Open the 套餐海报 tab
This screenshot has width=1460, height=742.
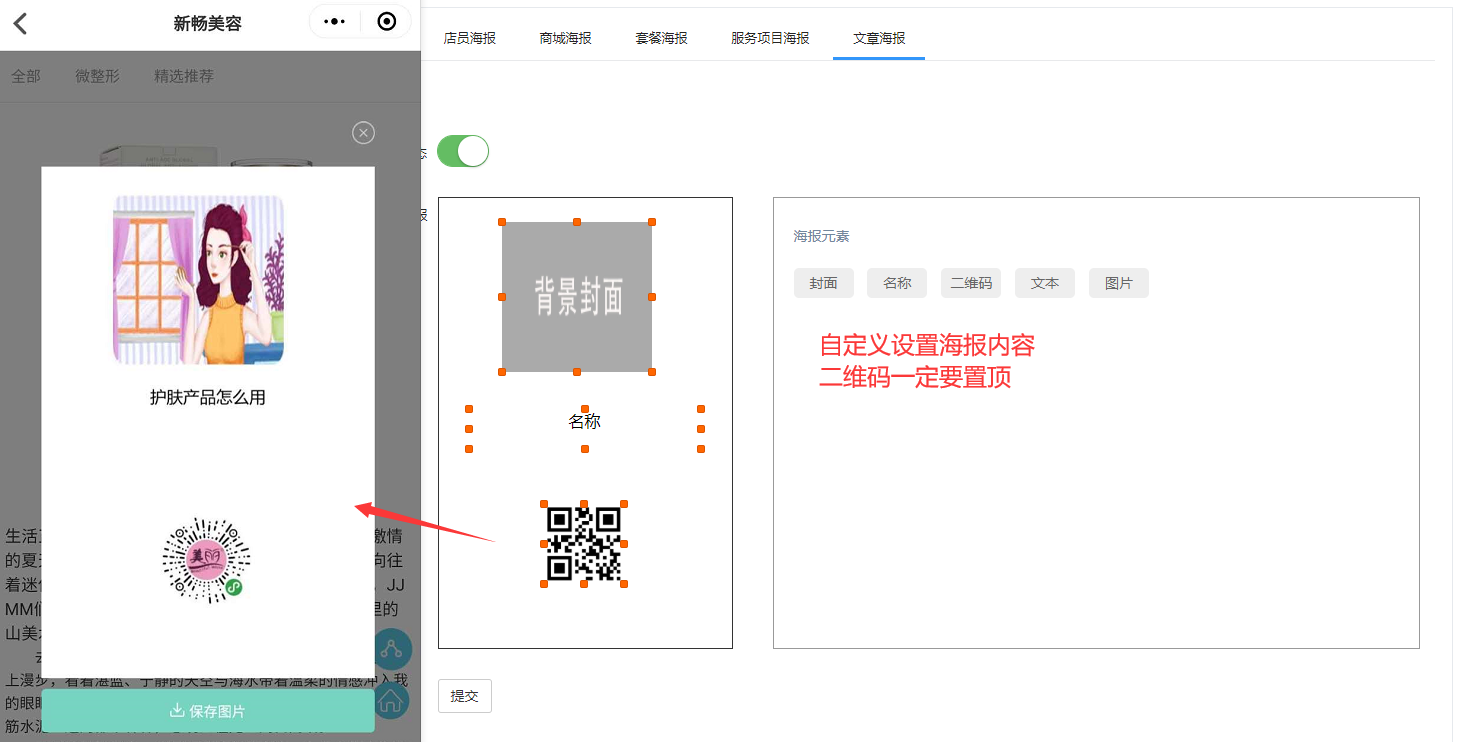click(662, 38)
